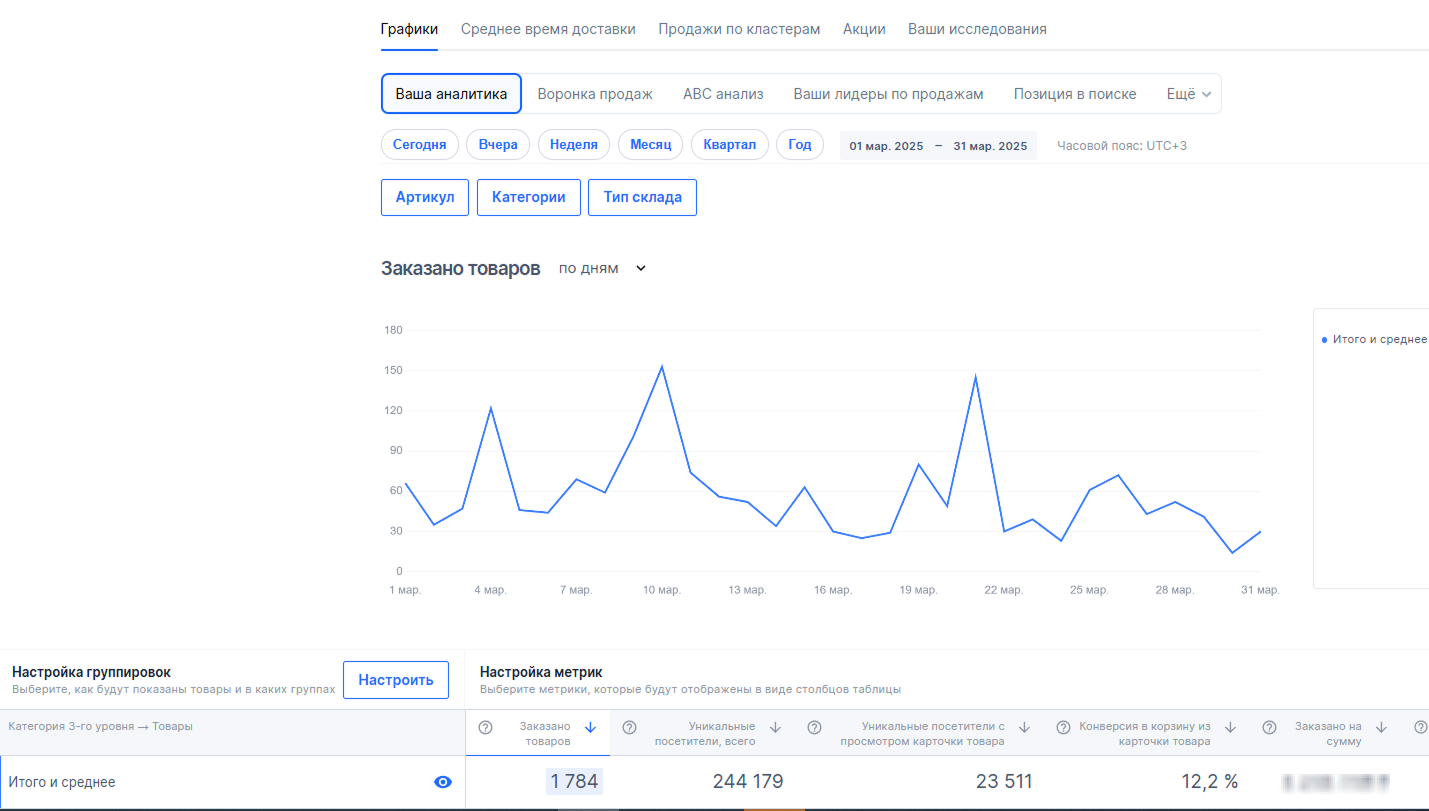
Task: Toggle Итого и среднее chart legend series
Action: [x=1374, y=340]
